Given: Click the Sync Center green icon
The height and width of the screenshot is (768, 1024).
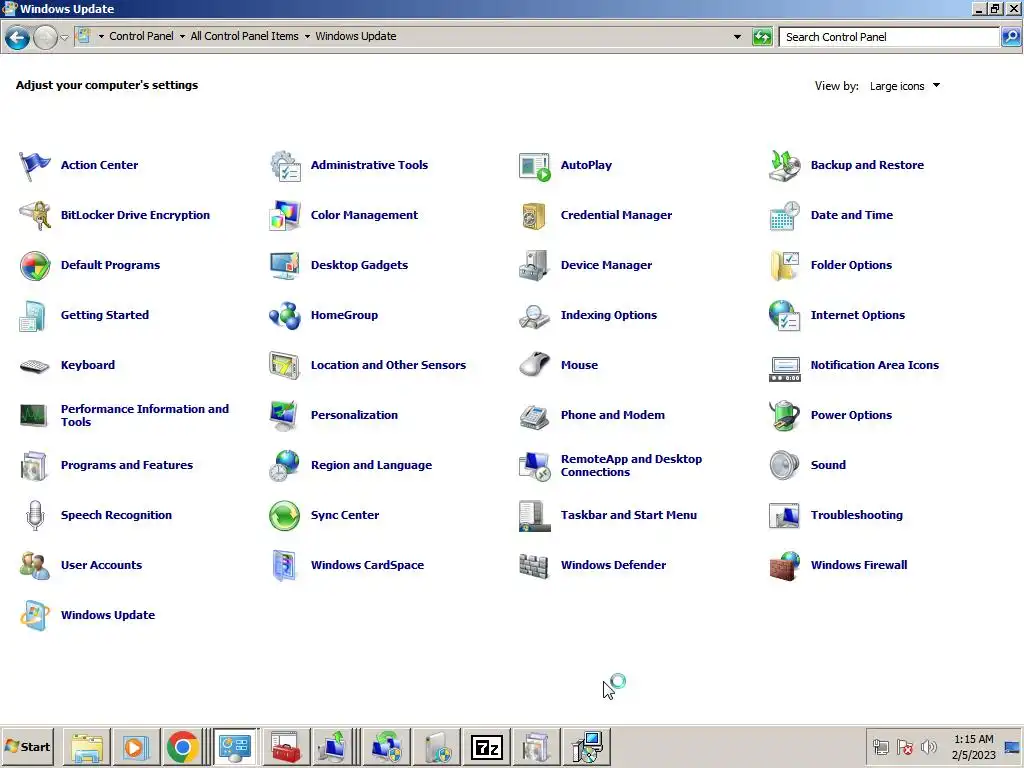Looking at the screenshot, I should point(285,515).
